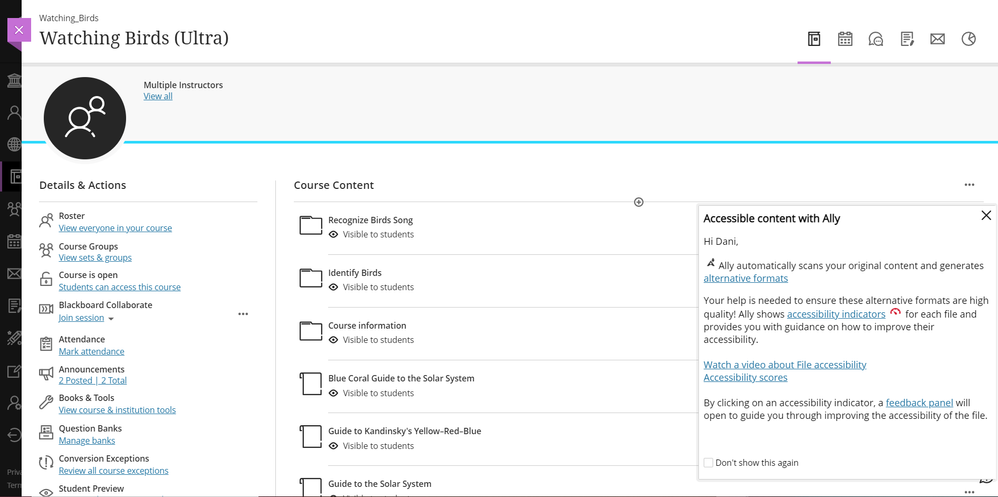Image resolution: width=998 pixels, height=497 pixels.
Task: Click the red accessibility gauge indicator icon
Action: pyautogui.click(x=896, y=312)
